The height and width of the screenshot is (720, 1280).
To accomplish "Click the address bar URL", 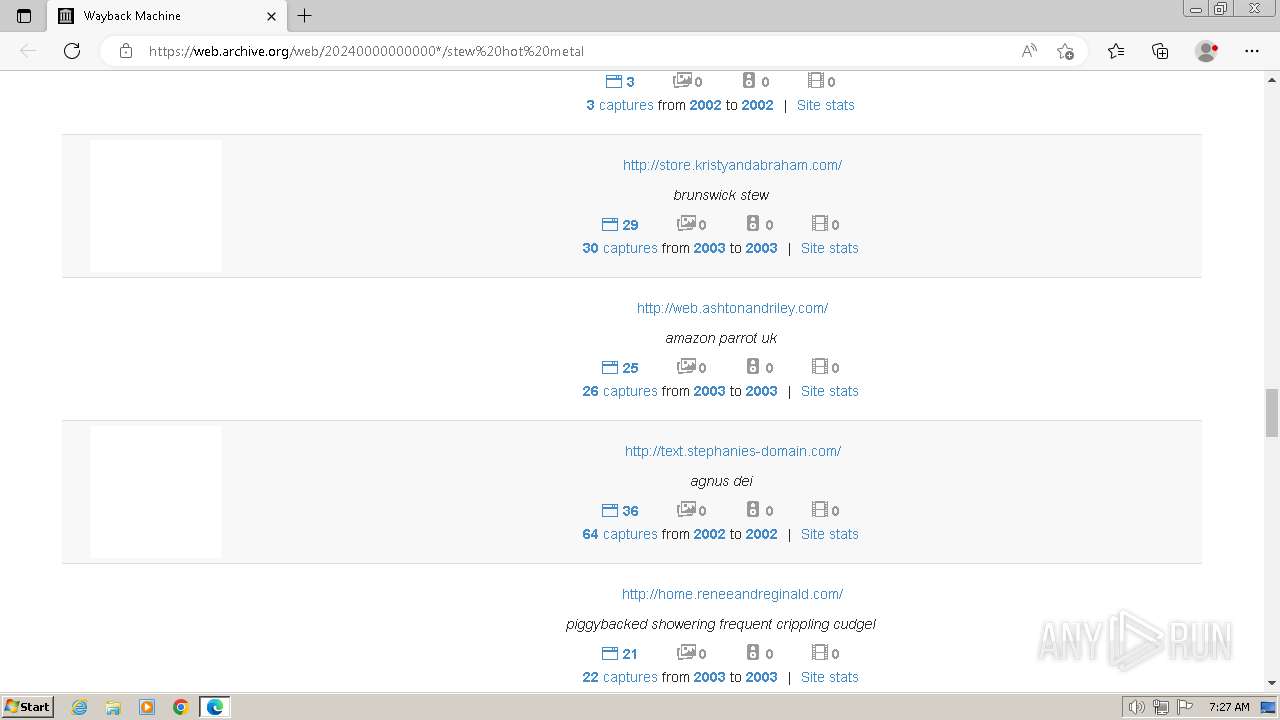I will click(366, 51).
